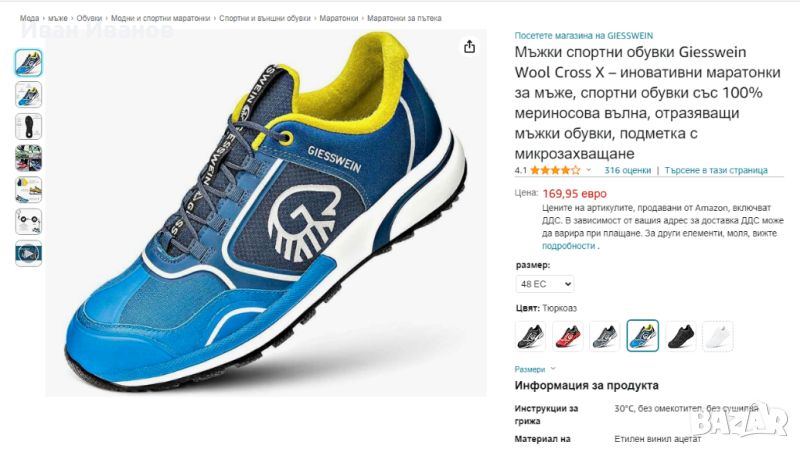
Task: Select the turquoise blue shoe swatch
Action: click(x=643, y=336)
